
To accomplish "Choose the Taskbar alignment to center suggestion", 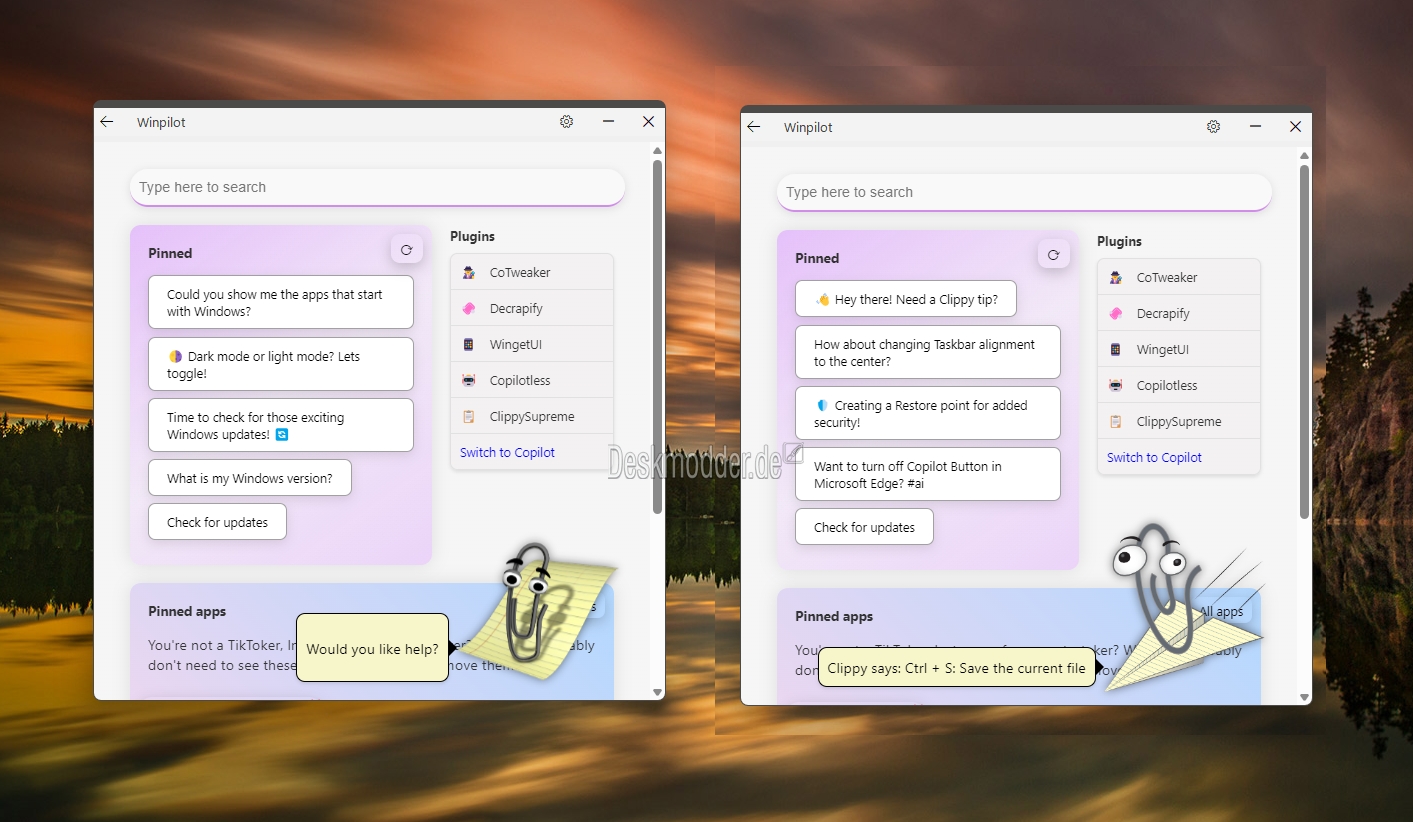I will coord(928,352).
